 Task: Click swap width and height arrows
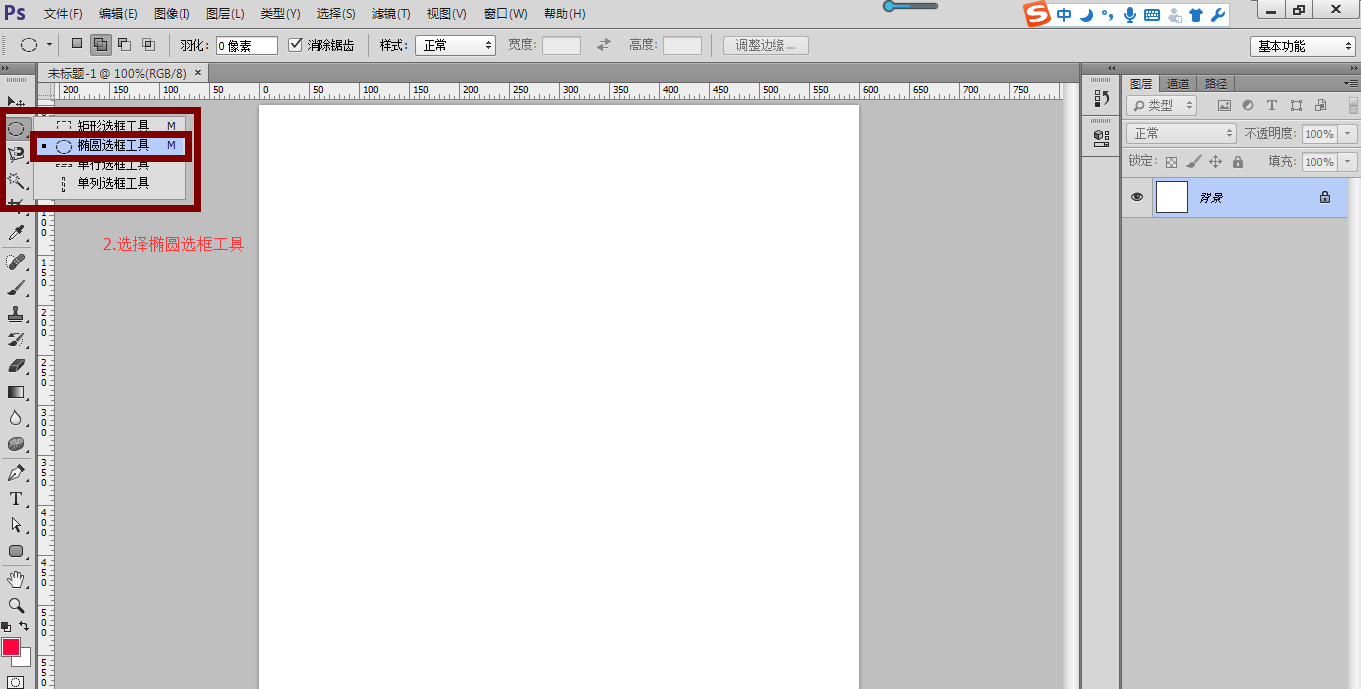tap(604, 45)
